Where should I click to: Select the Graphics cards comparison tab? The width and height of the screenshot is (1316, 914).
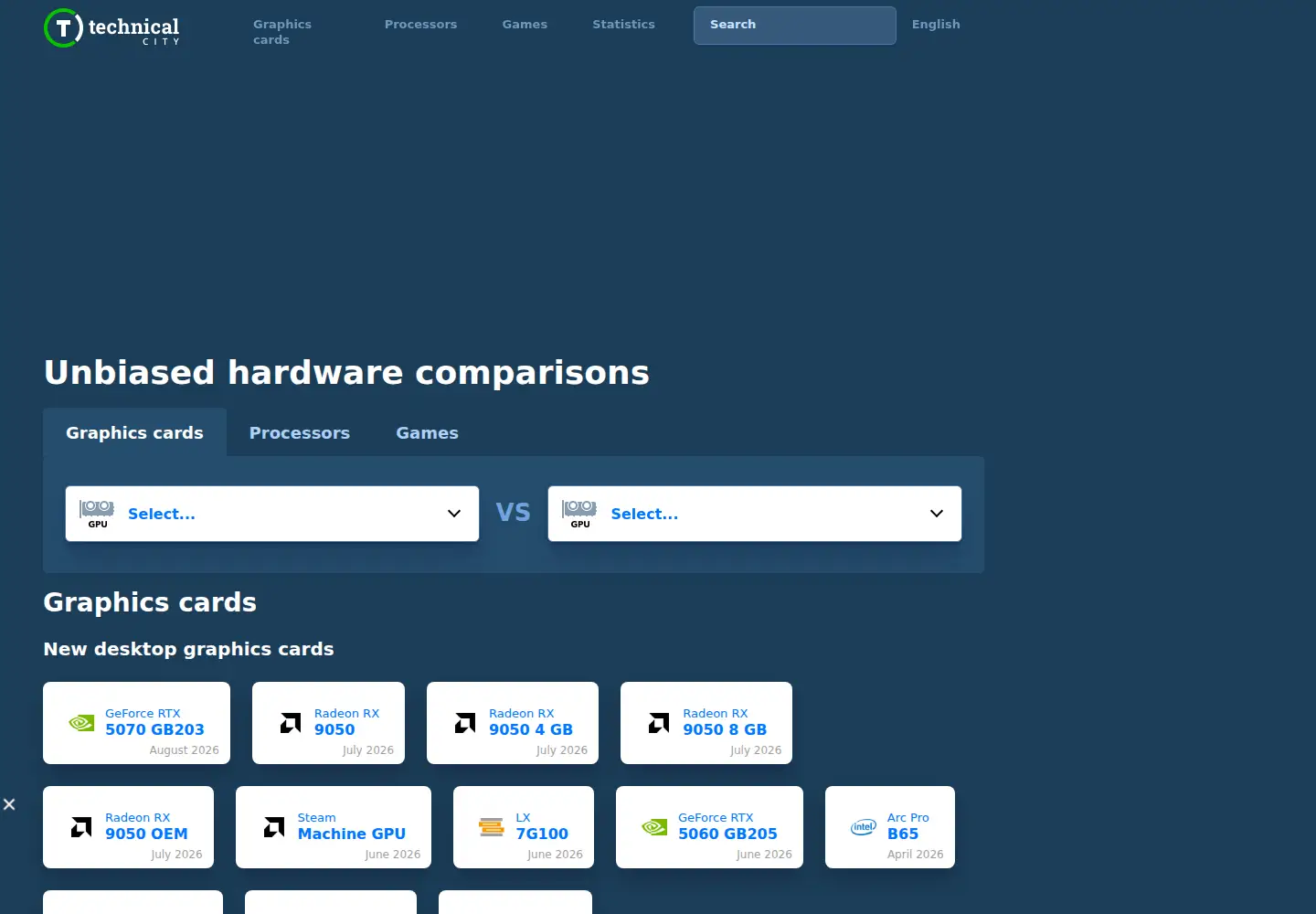[x=134, y=433]
